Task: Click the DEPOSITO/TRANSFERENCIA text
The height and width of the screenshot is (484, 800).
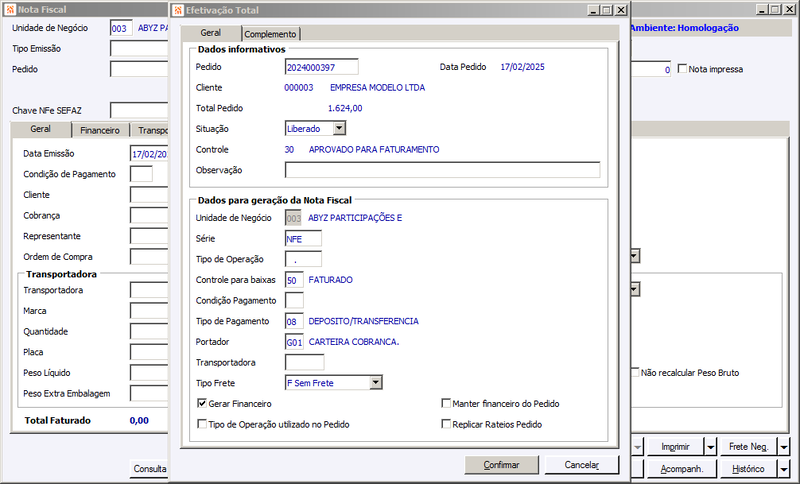Action: pos(363,321)
